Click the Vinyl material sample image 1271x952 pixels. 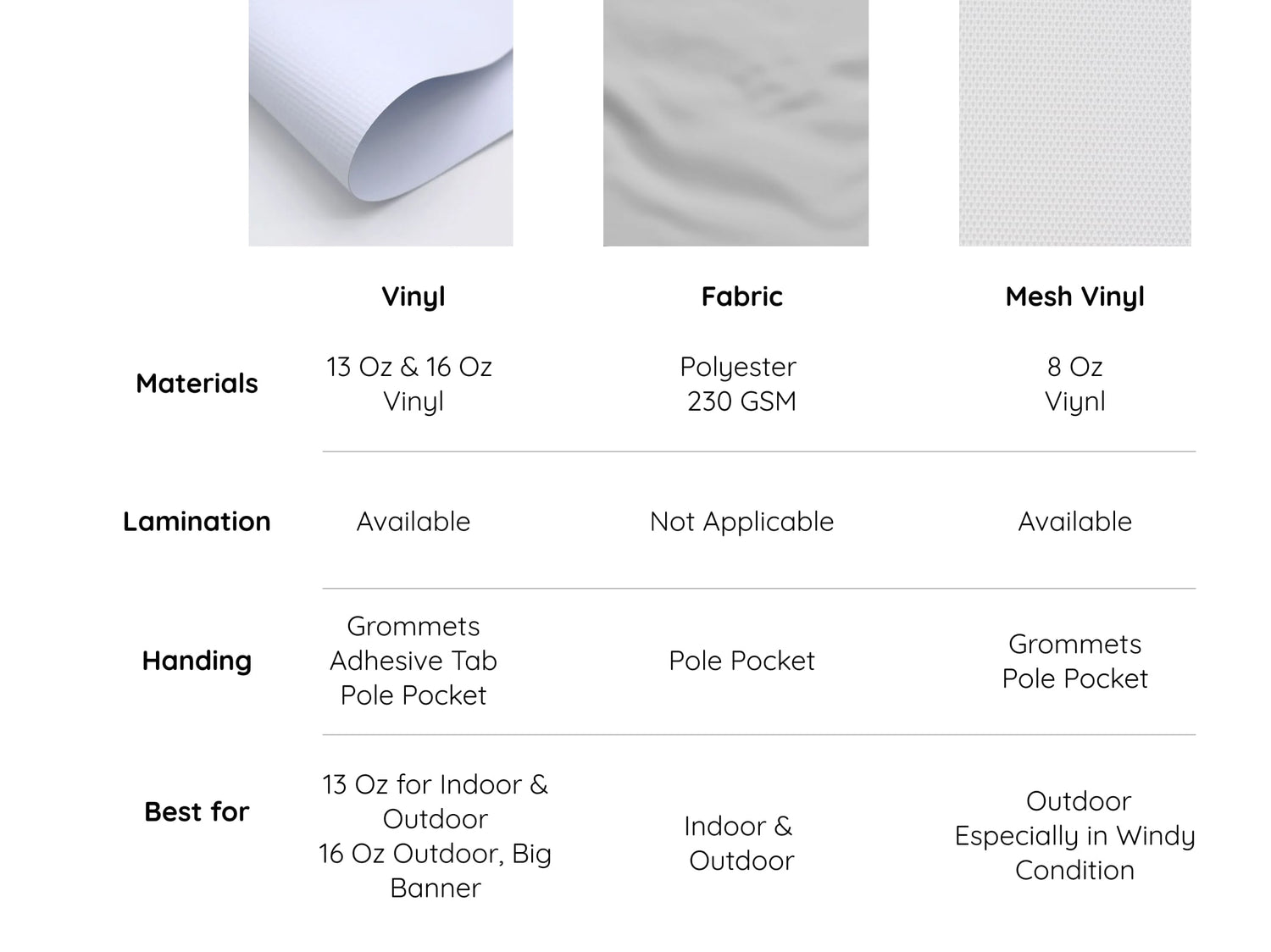tap(380, 123)
